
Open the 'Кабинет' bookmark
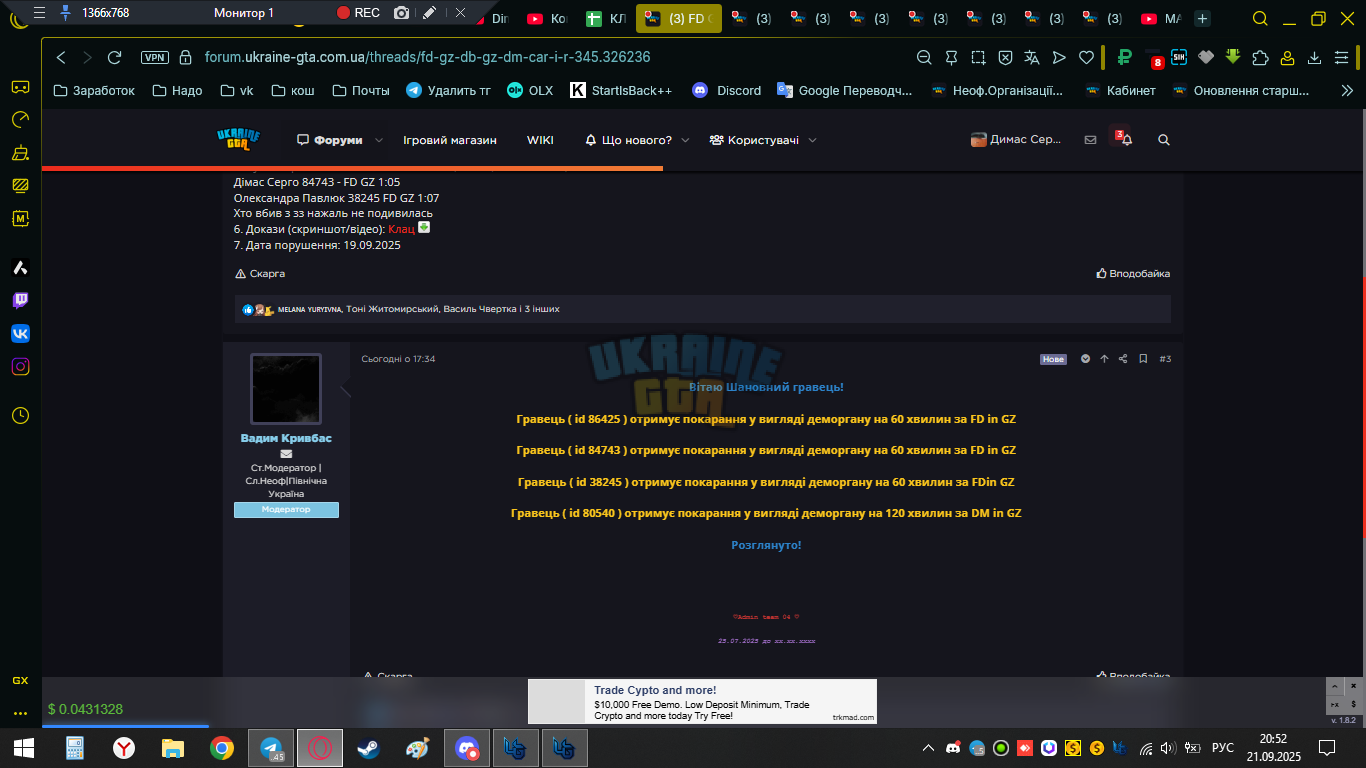(1120, 90)
